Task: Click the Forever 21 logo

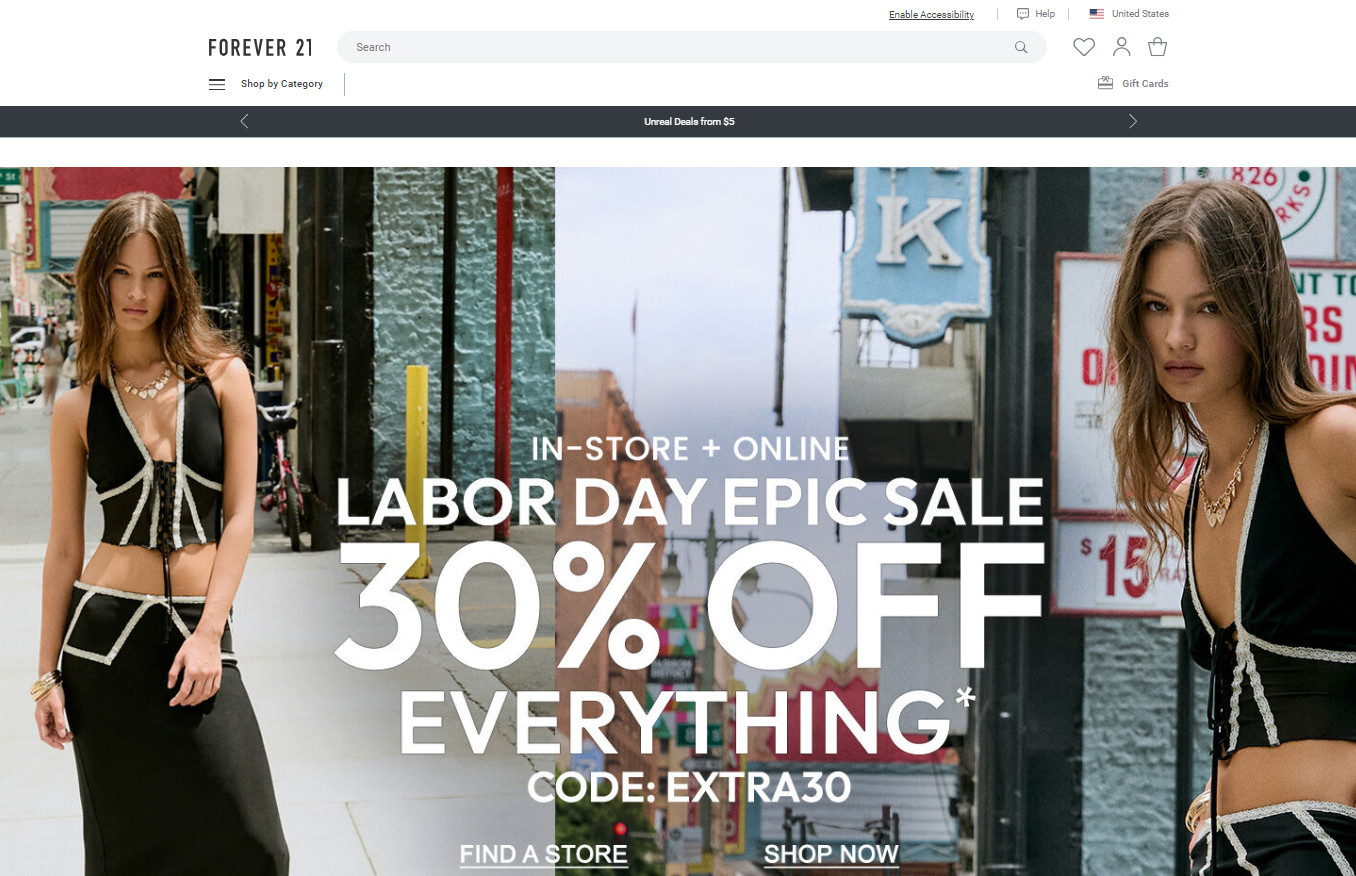Action: point(260,47)
